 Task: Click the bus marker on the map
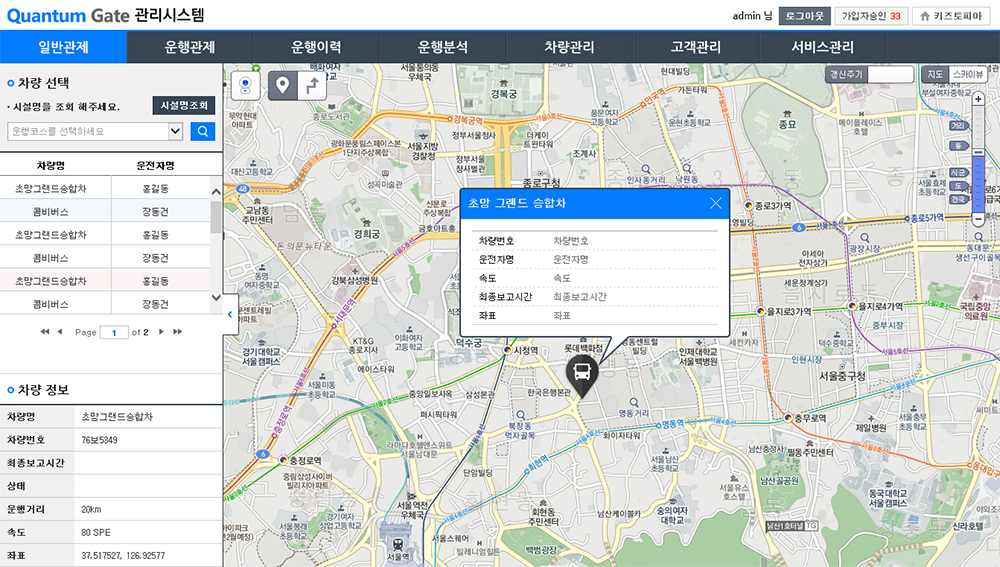[x=582, y=375]
